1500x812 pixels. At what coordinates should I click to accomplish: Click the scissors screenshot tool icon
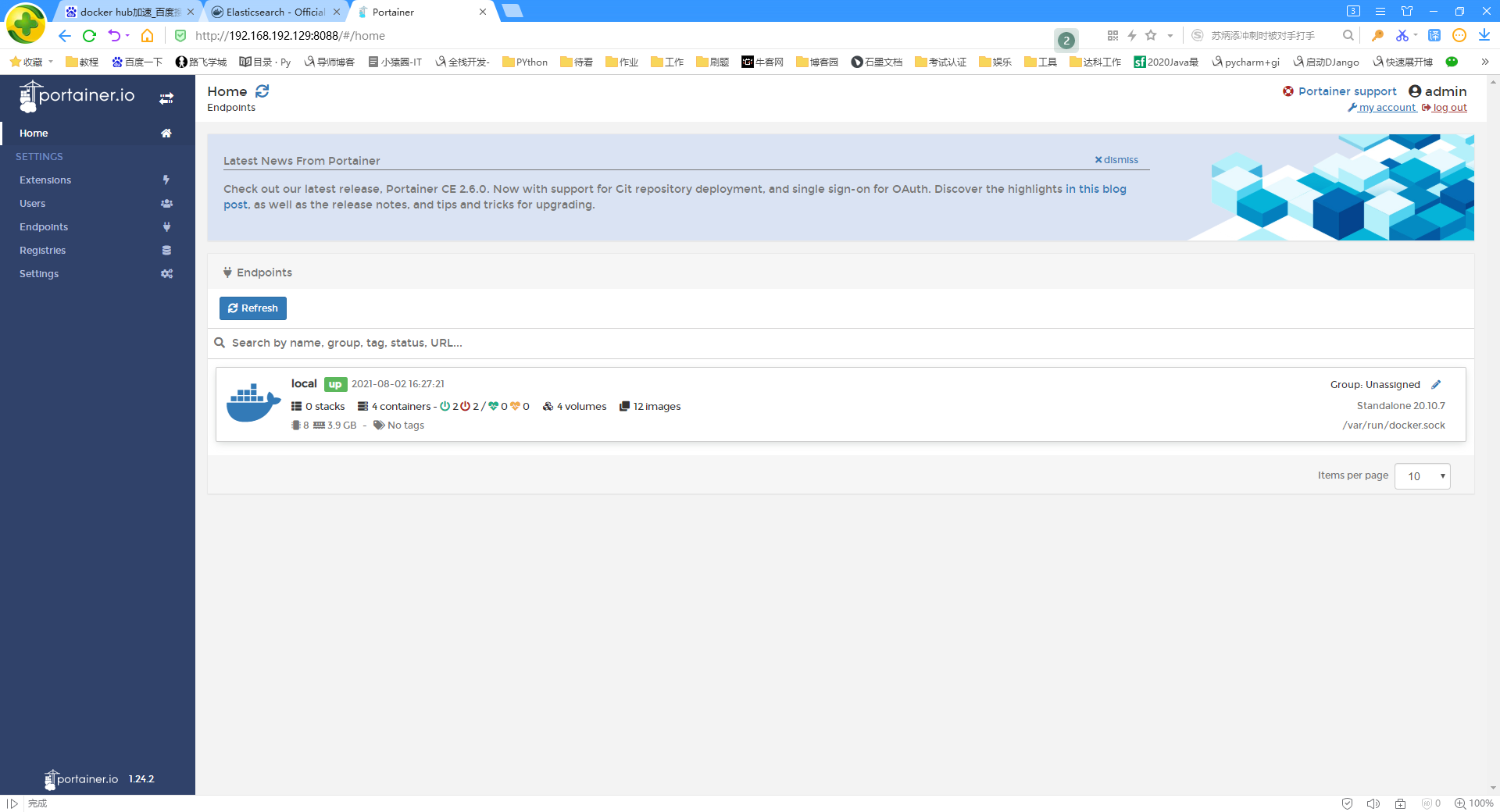1402,35
